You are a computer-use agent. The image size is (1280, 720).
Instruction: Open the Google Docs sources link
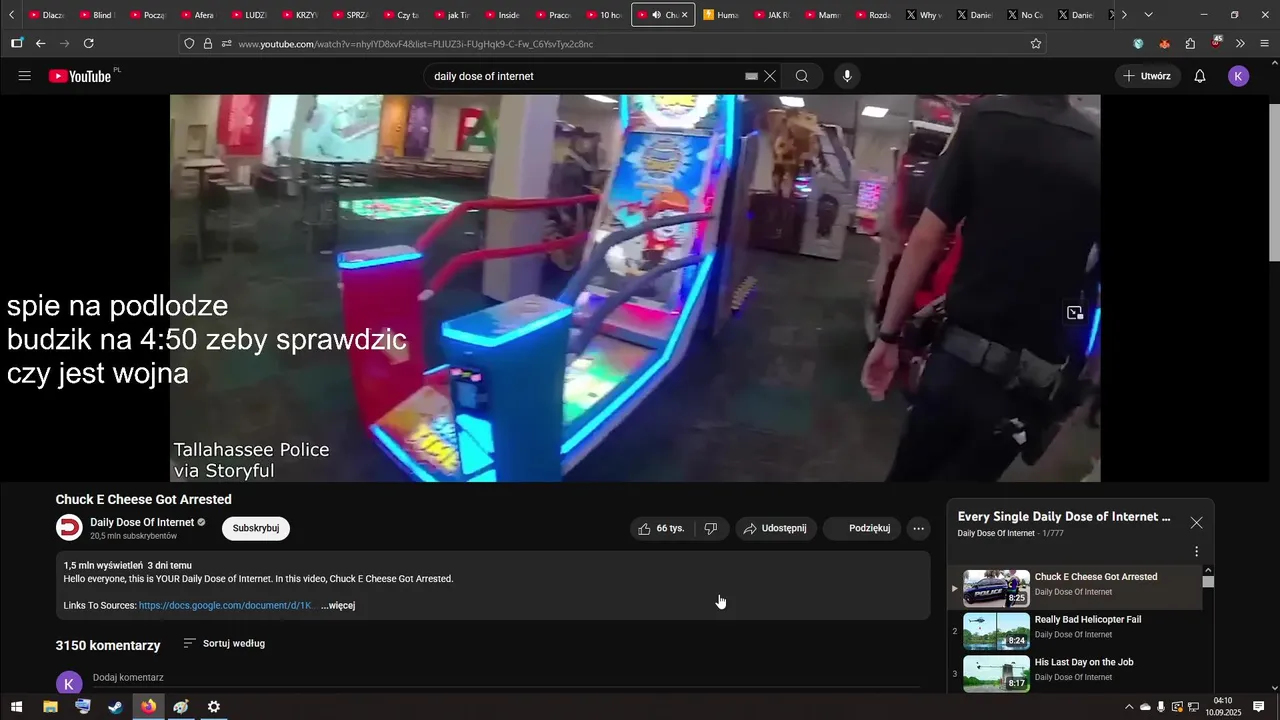[x=226, y=605]
